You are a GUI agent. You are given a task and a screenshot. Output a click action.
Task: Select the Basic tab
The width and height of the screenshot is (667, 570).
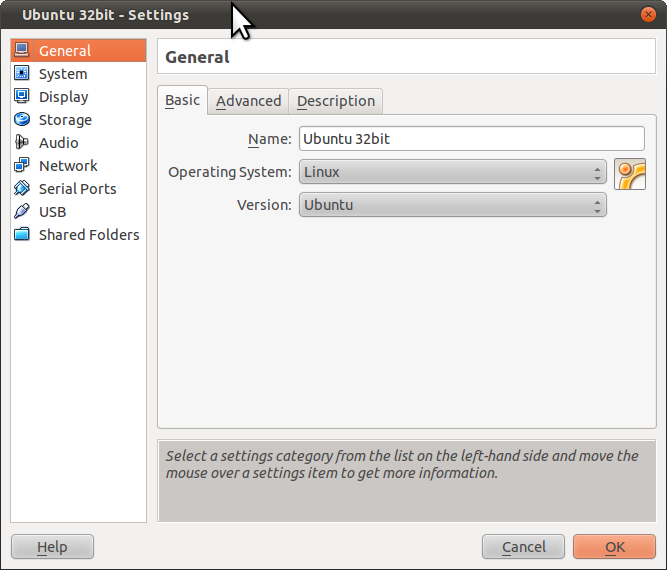coord(182,100)
